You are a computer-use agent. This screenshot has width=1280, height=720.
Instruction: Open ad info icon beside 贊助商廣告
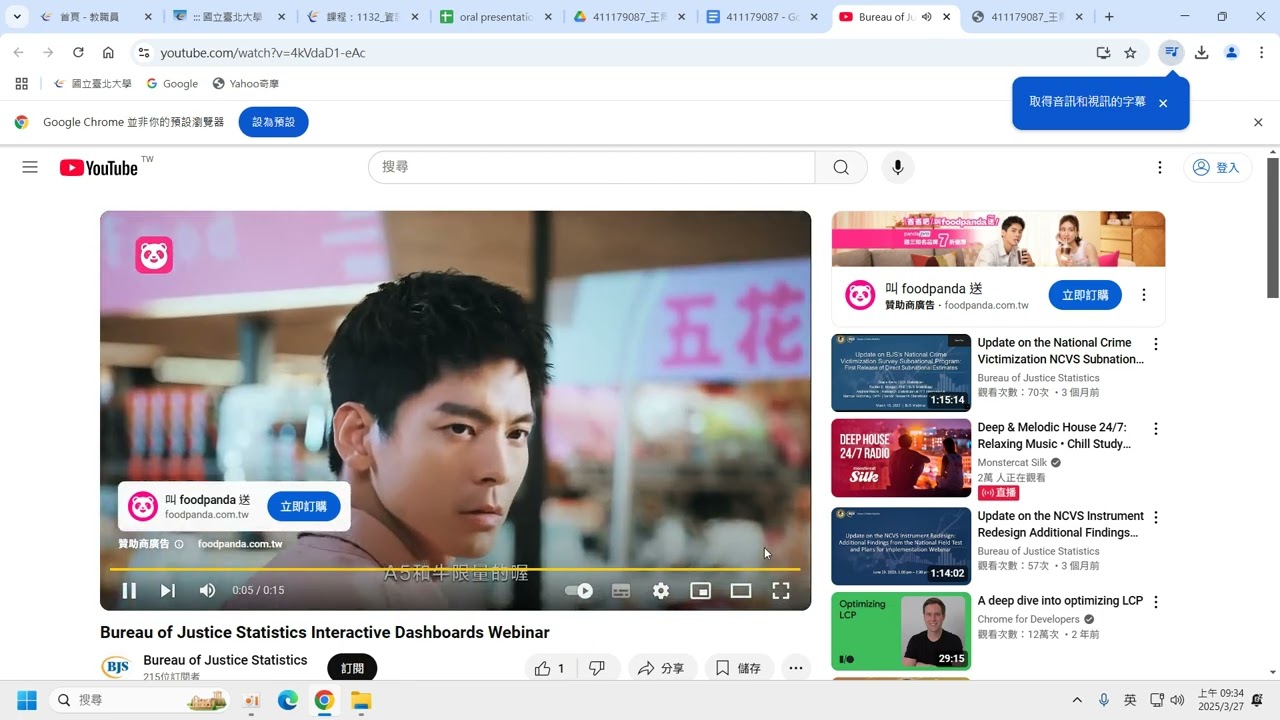point(179,544)
